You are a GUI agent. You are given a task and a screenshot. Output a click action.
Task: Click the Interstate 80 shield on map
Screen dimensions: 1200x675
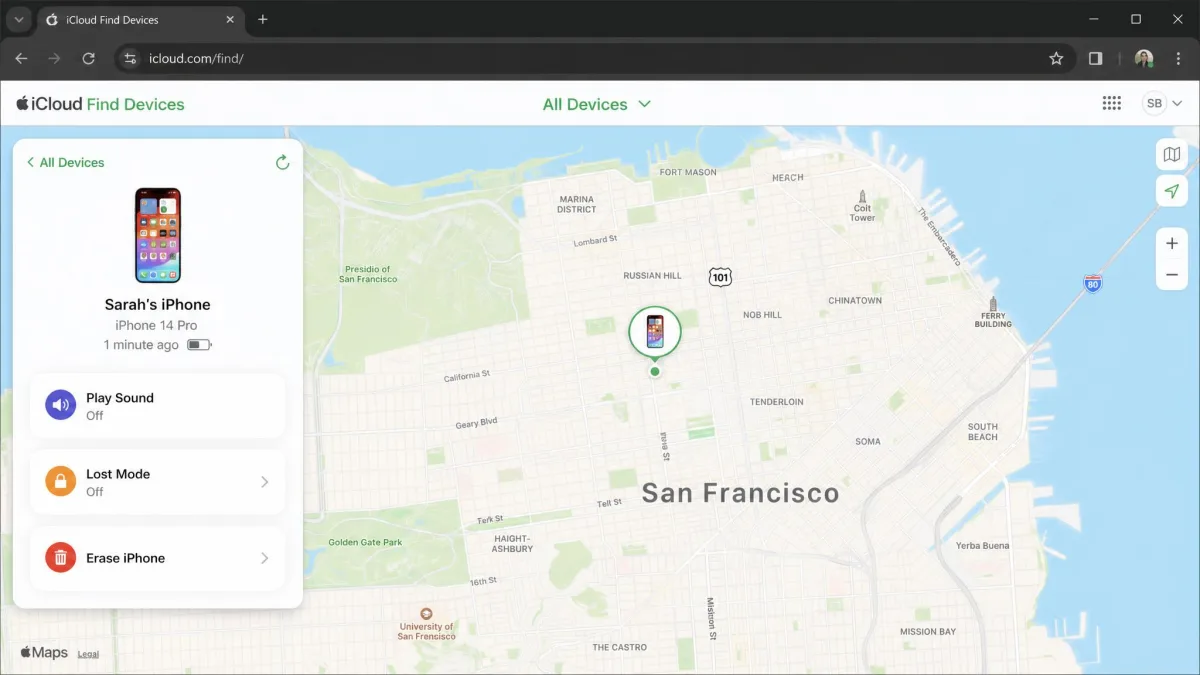[1093, 283]
